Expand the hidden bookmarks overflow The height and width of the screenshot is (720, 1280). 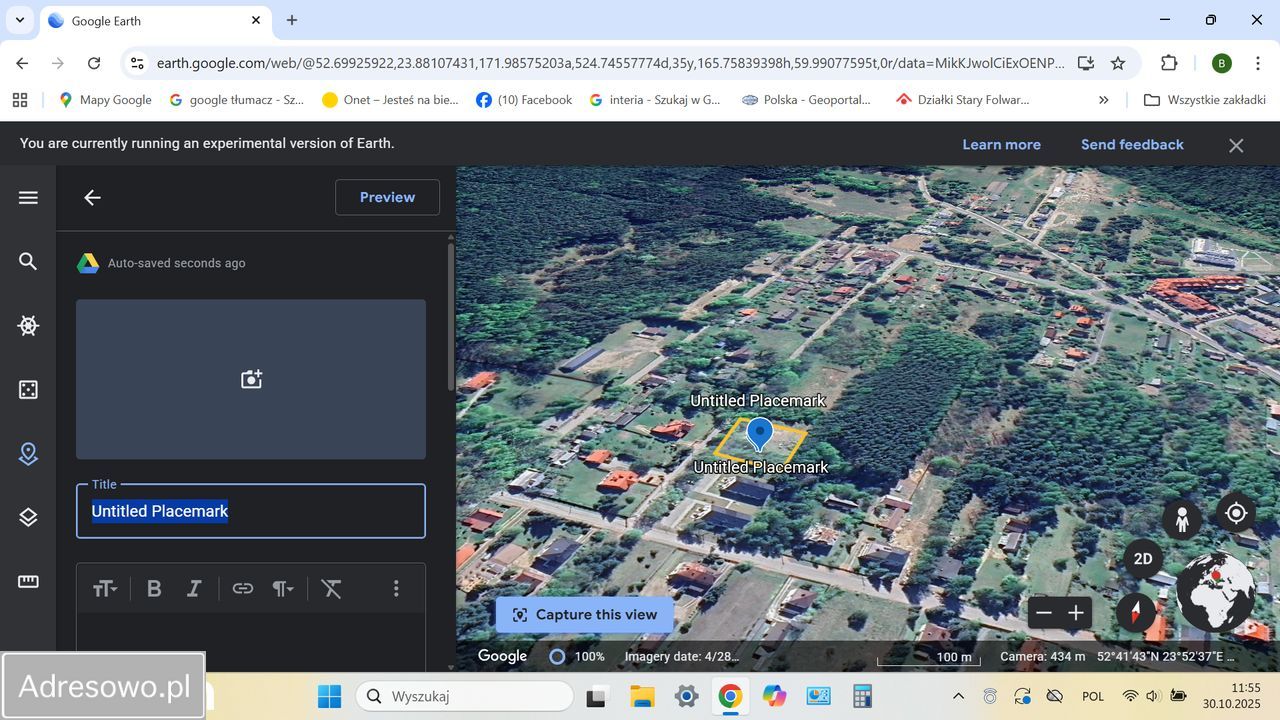pyautogui.click(x=1104, y=100)
